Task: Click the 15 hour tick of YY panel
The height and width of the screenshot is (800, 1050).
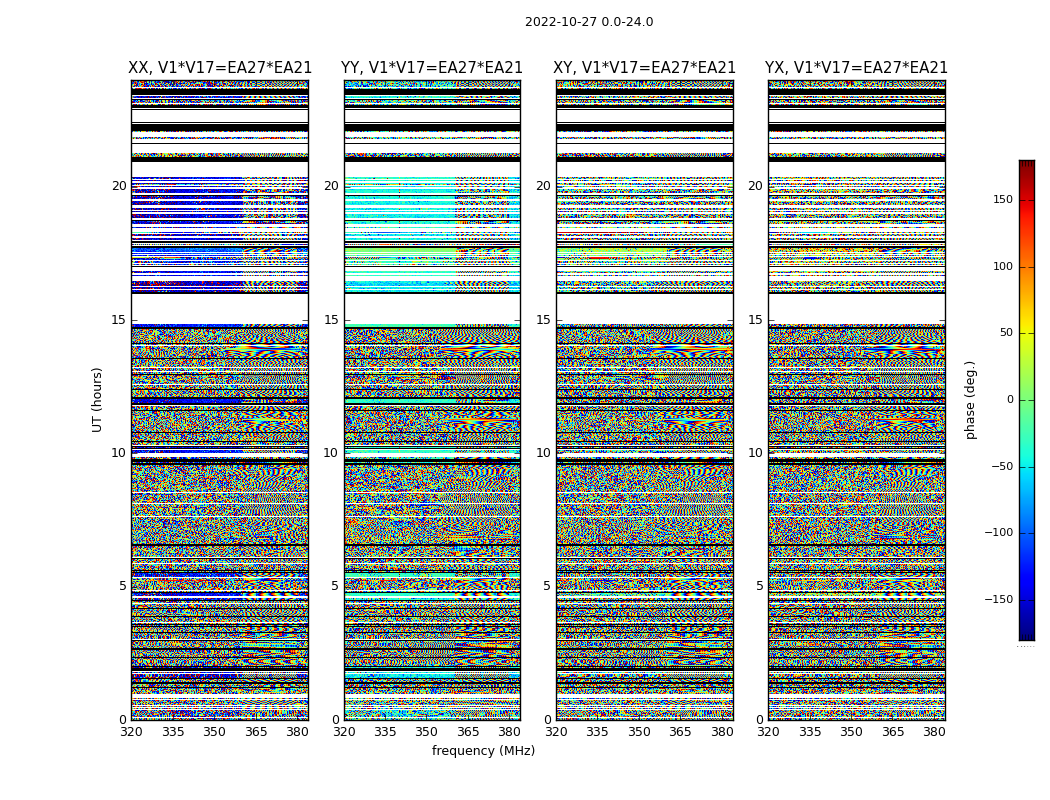Action: click(331, 320)
